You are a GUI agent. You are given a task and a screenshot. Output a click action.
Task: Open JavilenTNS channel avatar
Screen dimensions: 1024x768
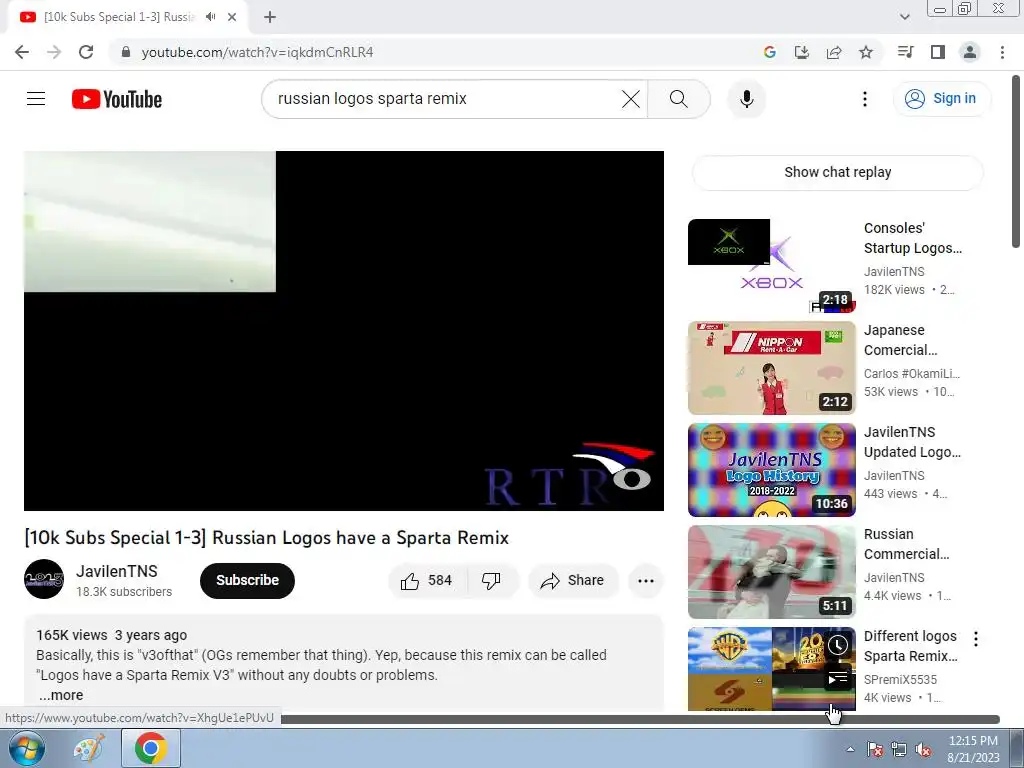(44, 579)
